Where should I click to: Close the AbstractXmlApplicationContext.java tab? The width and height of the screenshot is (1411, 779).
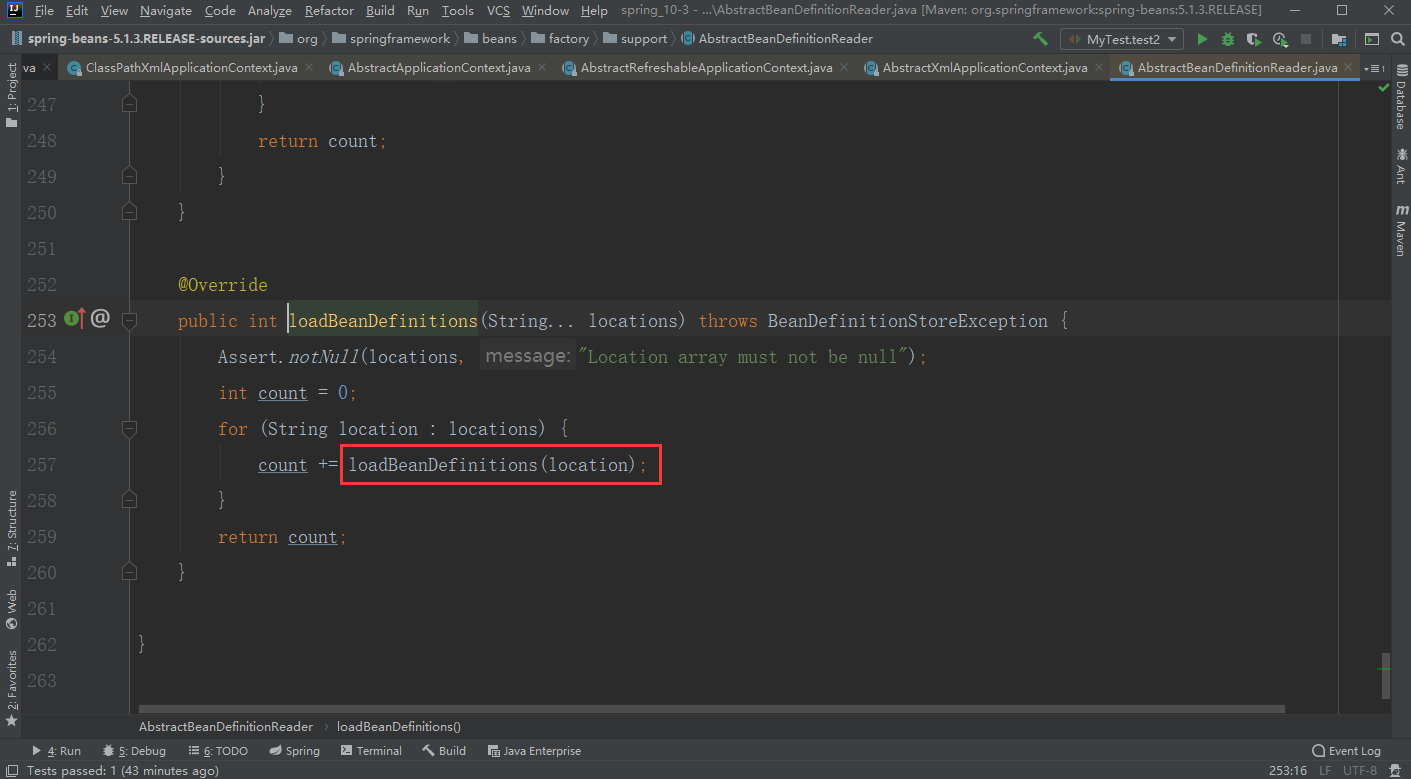pos(1098,68)
